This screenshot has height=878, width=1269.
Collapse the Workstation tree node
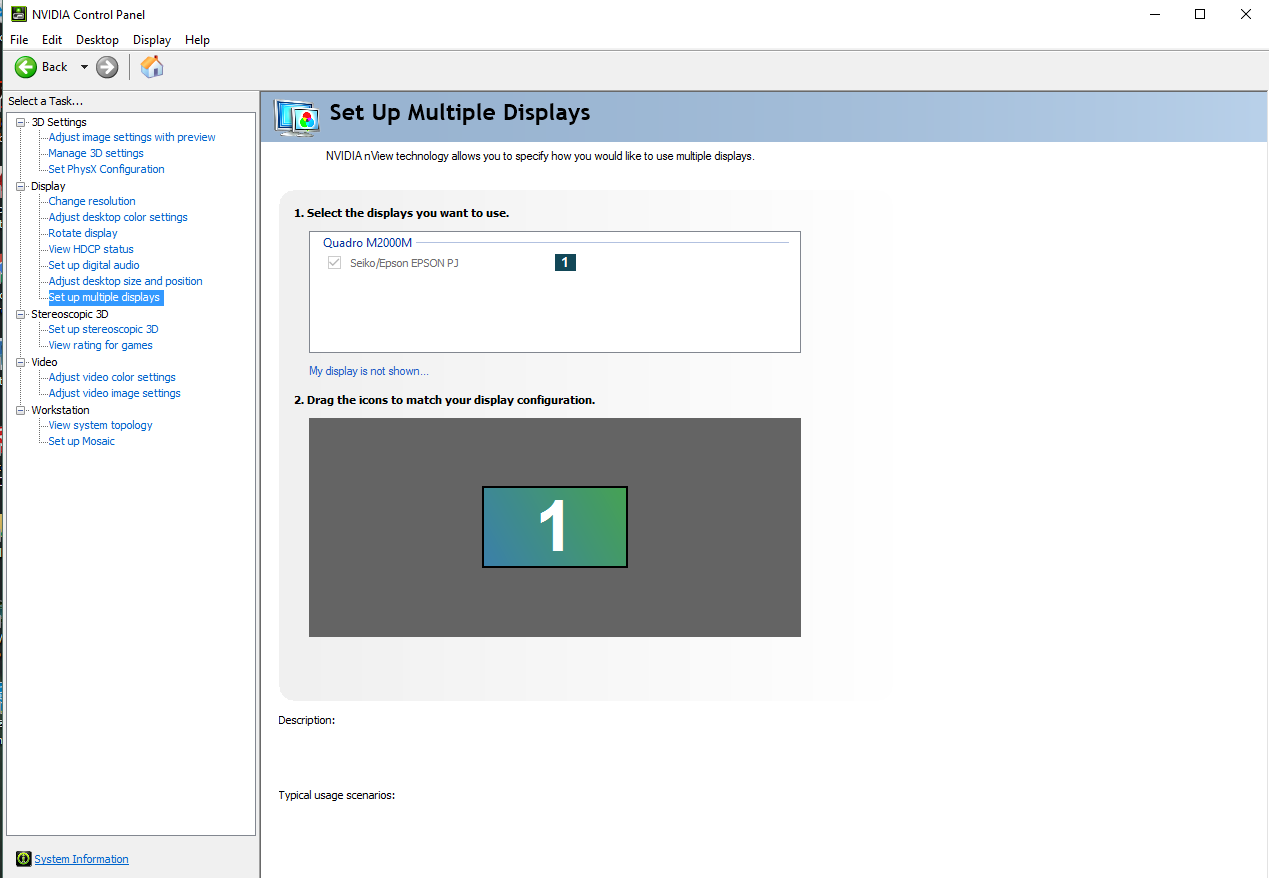click(21, 410)
